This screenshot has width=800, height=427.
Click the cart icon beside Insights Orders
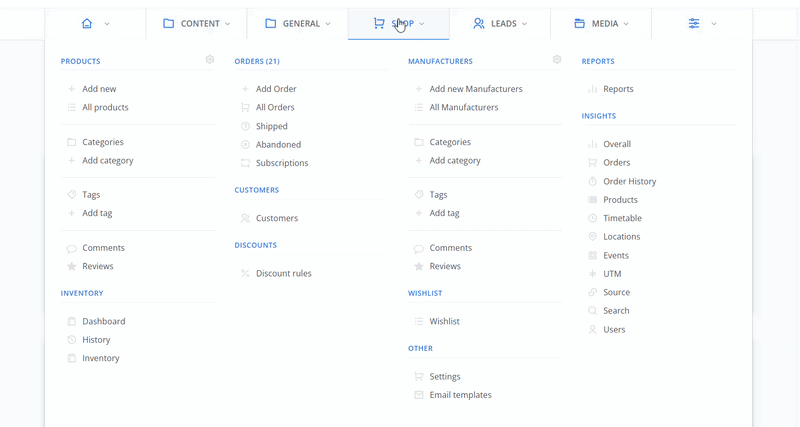(x=592, y=163)
